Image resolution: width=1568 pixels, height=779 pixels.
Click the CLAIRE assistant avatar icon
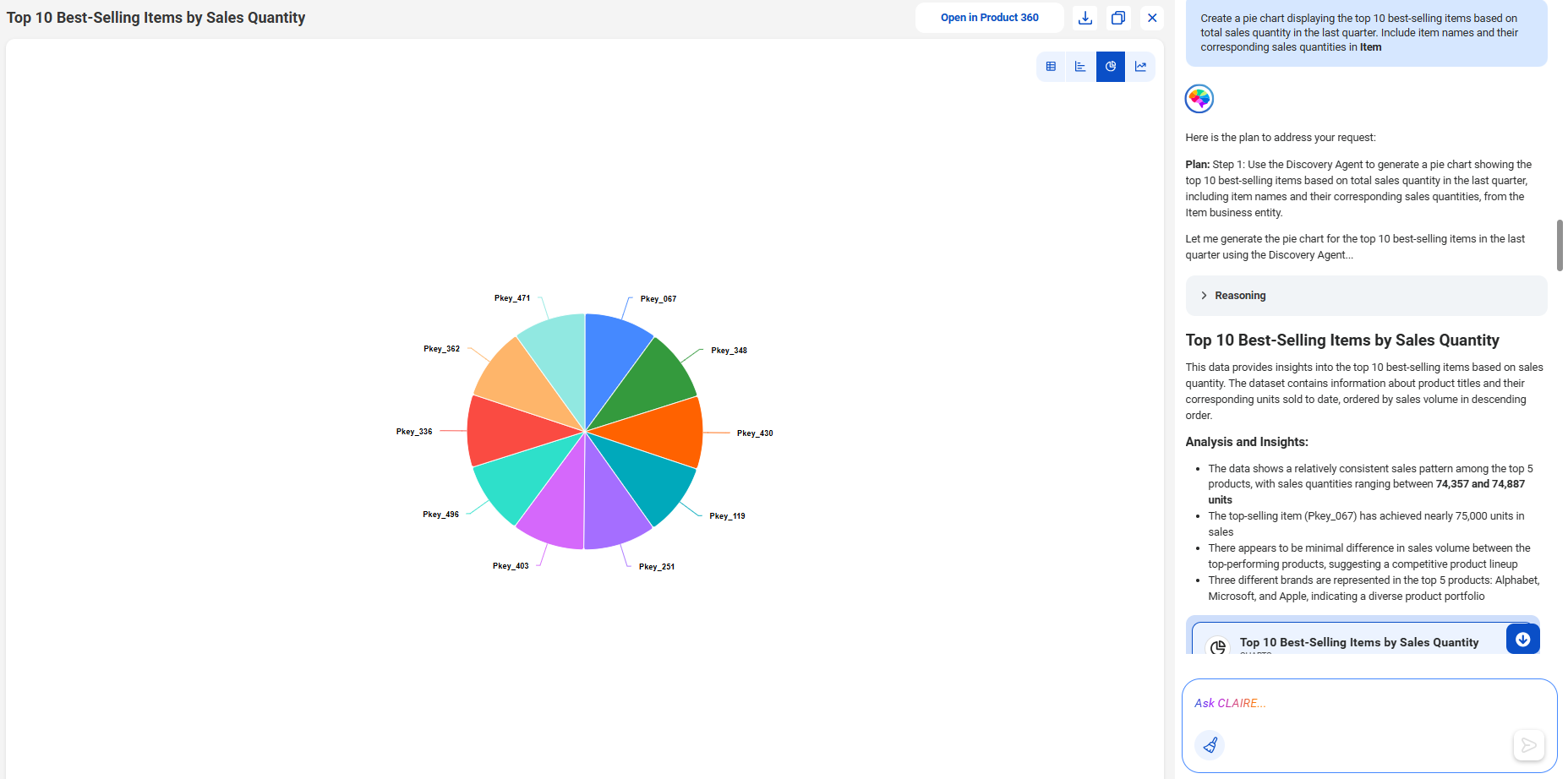1199,99
